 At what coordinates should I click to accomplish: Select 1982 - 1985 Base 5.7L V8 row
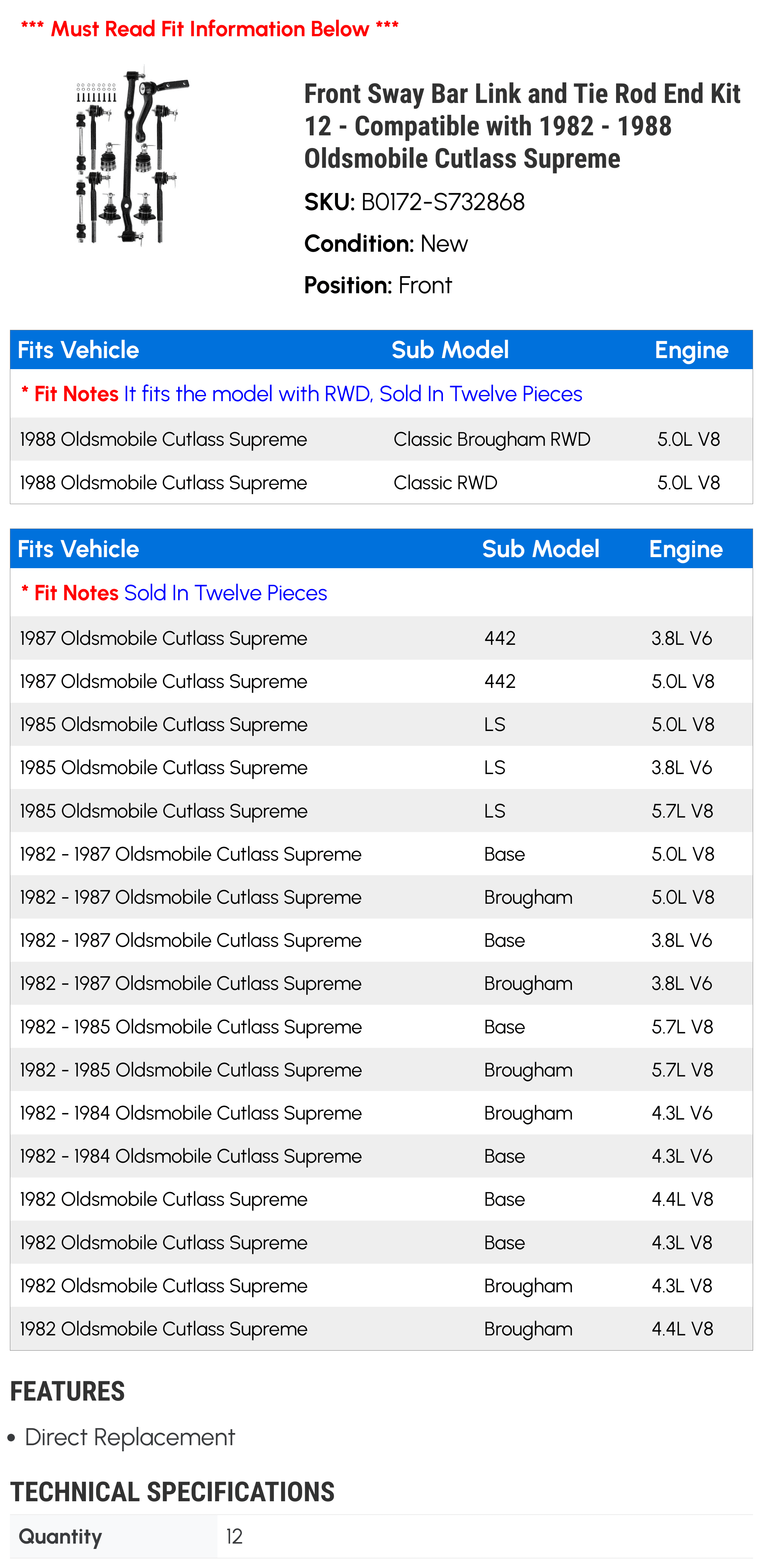(381, 1027)
